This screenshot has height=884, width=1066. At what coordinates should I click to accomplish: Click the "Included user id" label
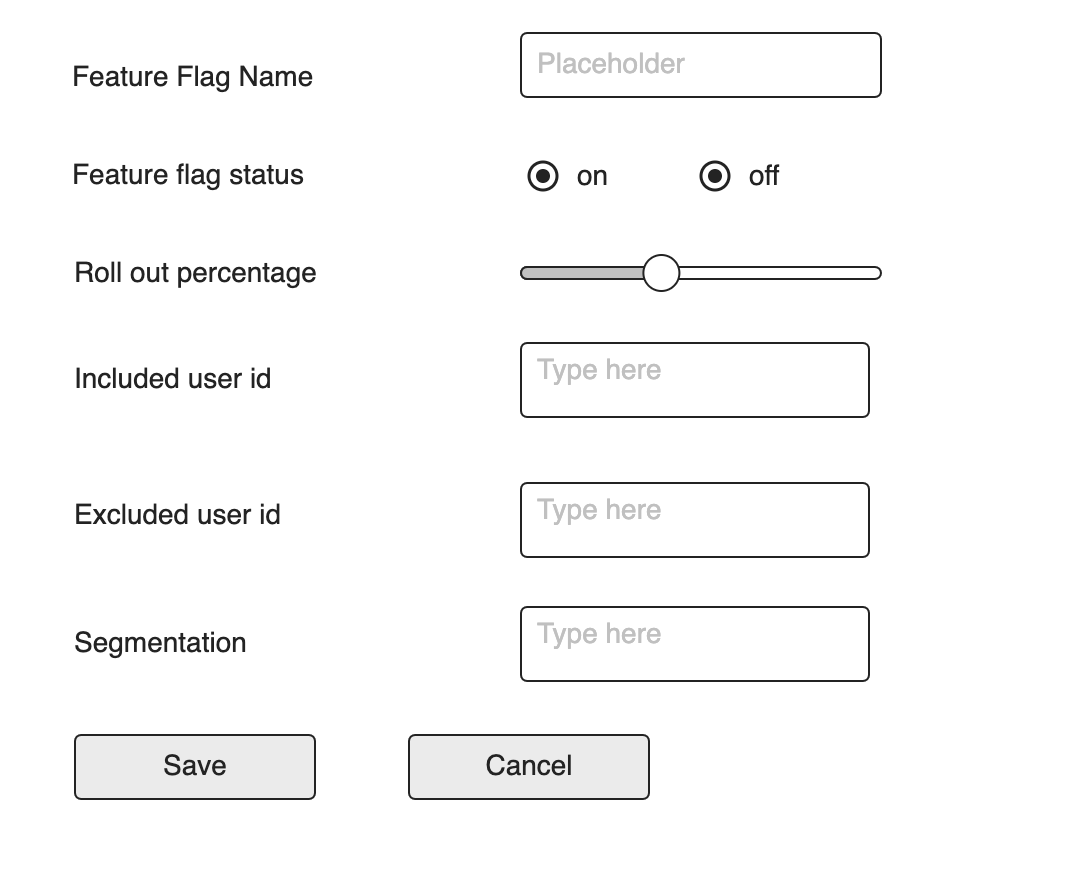[x=171, y=379]
